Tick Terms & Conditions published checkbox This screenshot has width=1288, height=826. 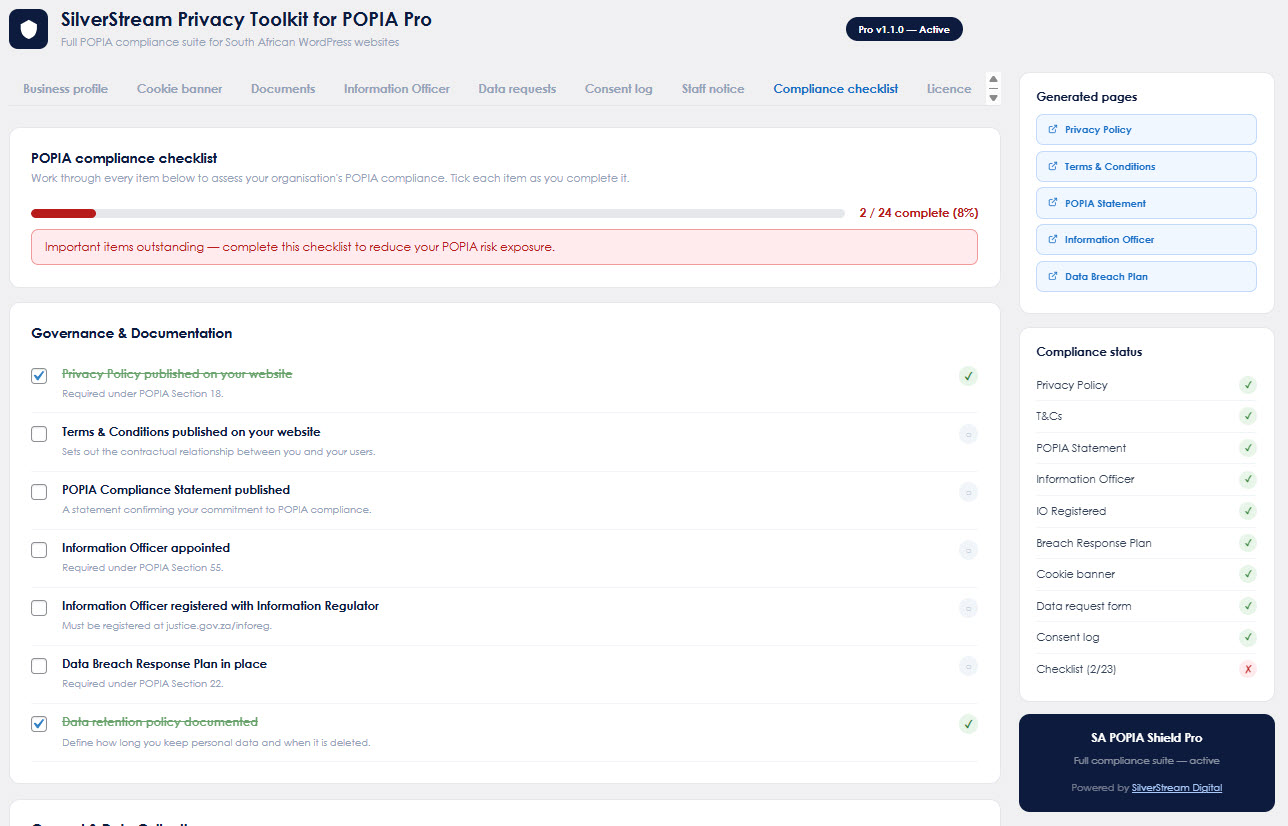click(x=39, y=434)
